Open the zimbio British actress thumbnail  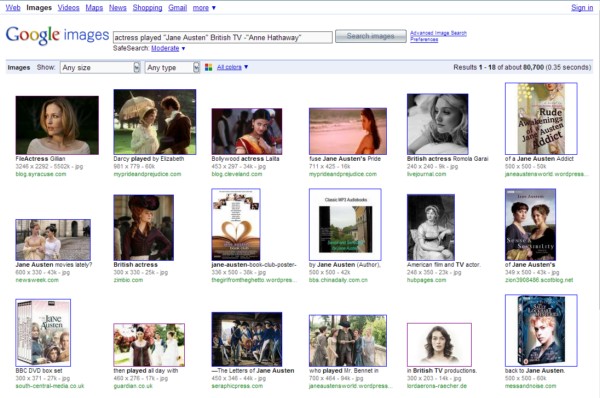(143, 228)
